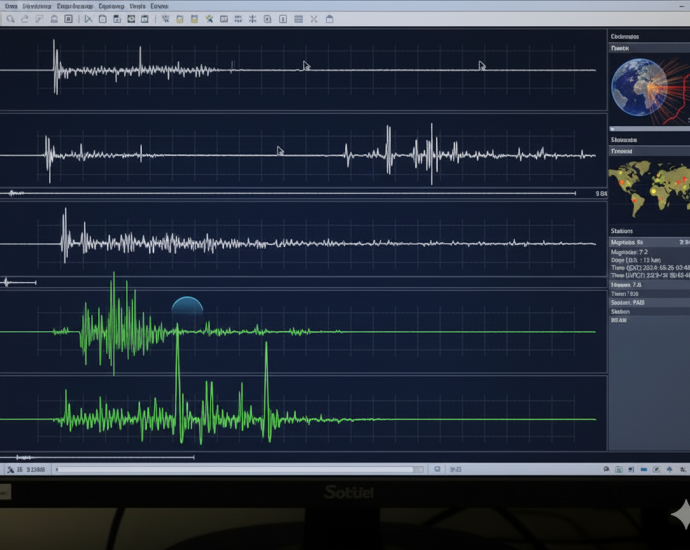Select the pointer cursor tool in toolbar

click(x=87, y=19)
